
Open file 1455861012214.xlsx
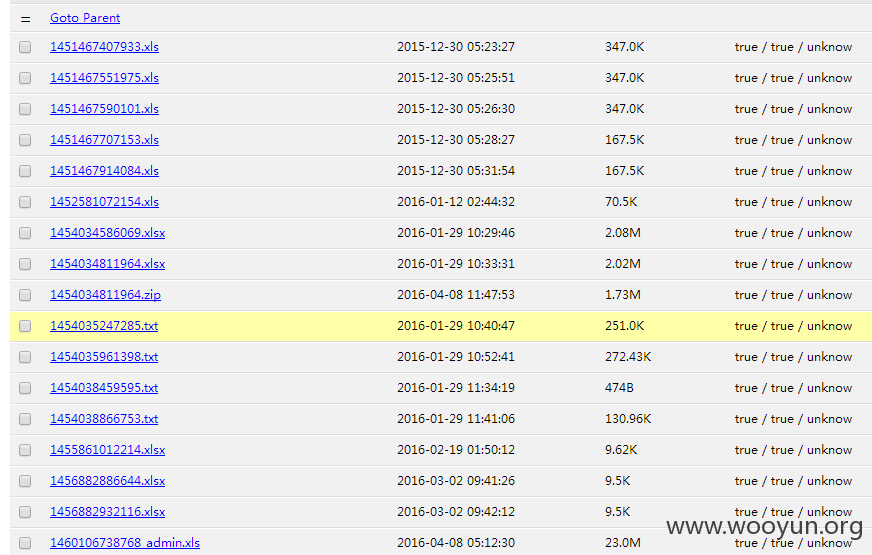point(107,450)
